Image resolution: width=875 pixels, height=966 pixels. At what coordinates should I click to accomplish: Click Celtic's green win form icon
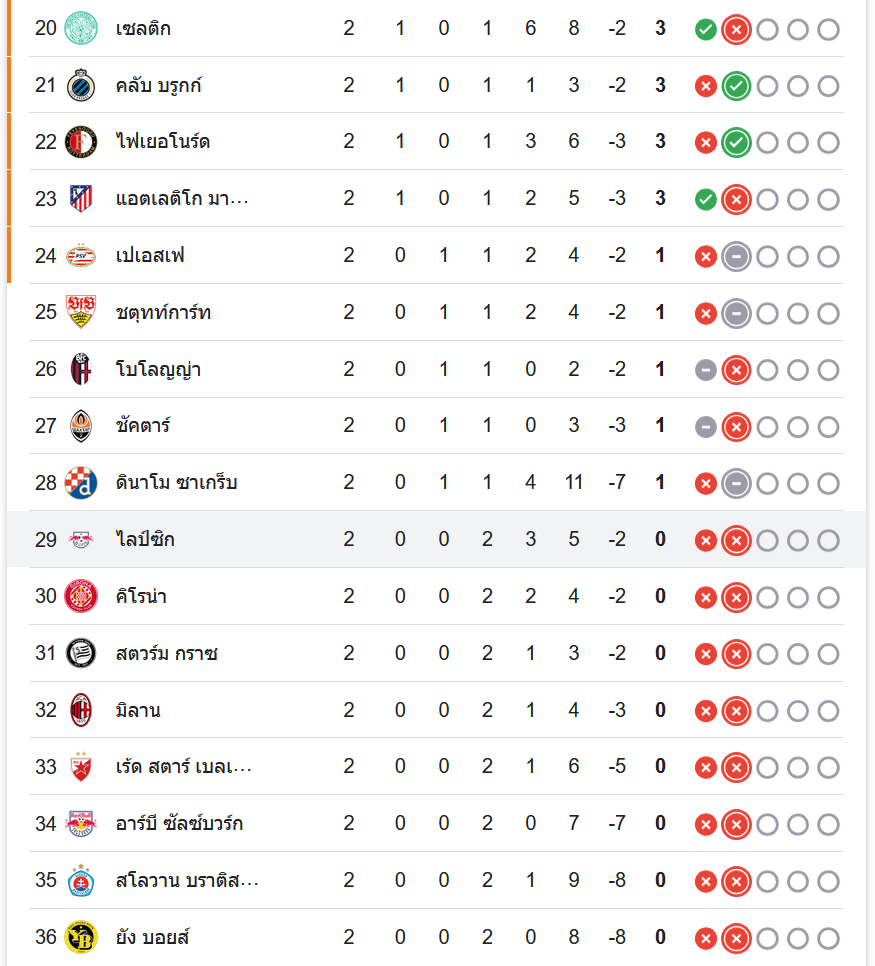[705, 29]
